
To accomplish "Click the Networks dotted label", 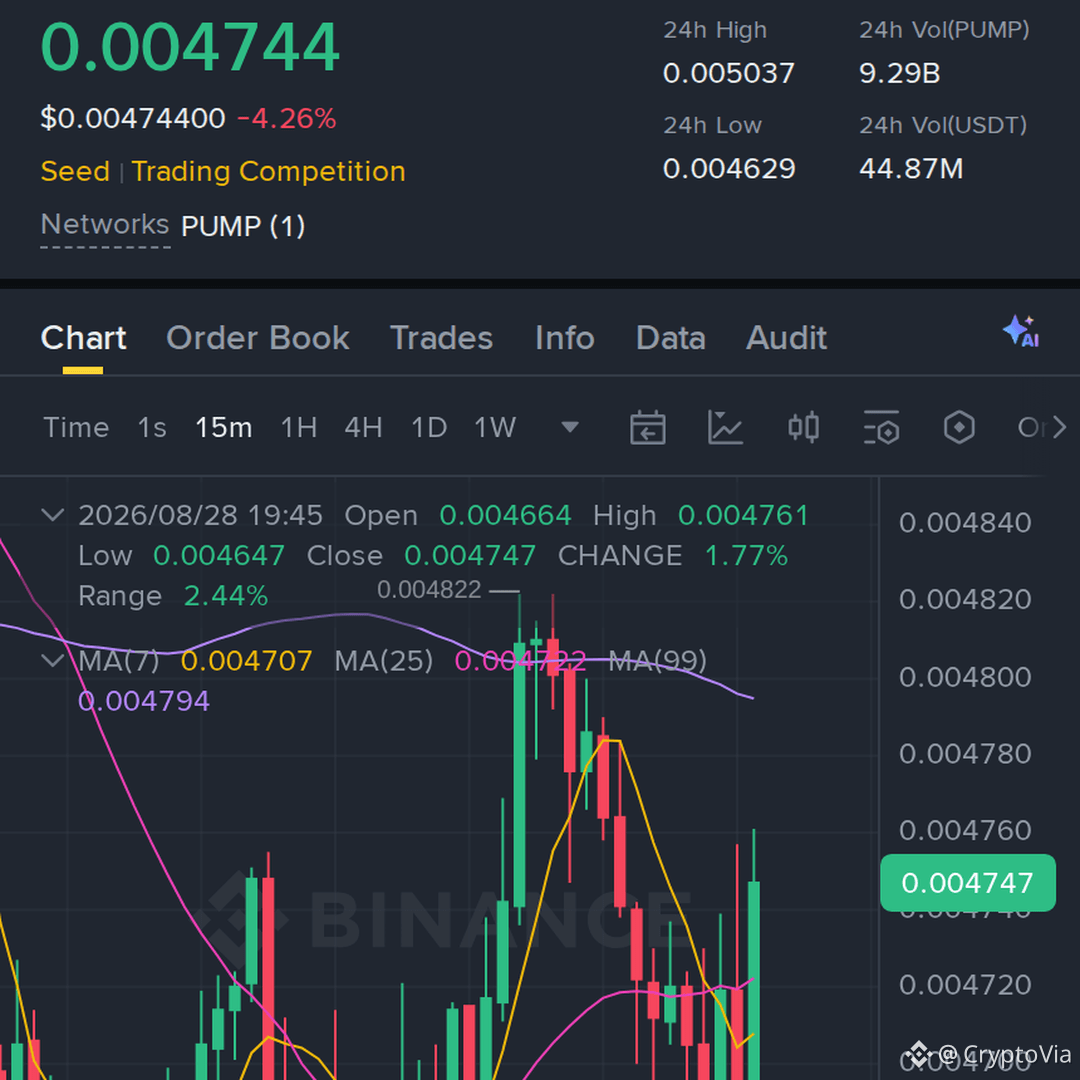I will (x=105, y=225).
